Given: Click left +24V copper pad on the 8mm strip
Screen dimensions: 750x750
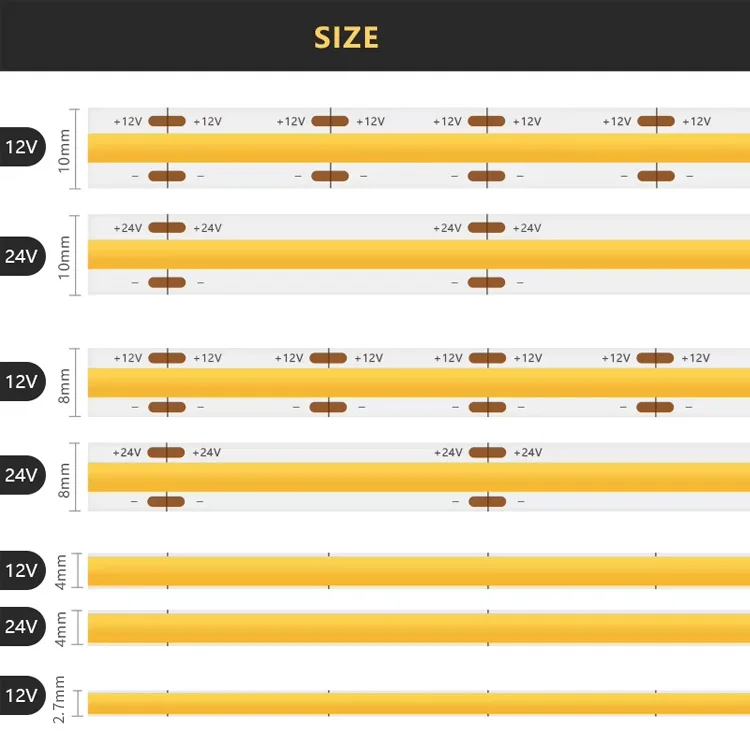Looking at the screenshot, I should [x=167, y=452].
